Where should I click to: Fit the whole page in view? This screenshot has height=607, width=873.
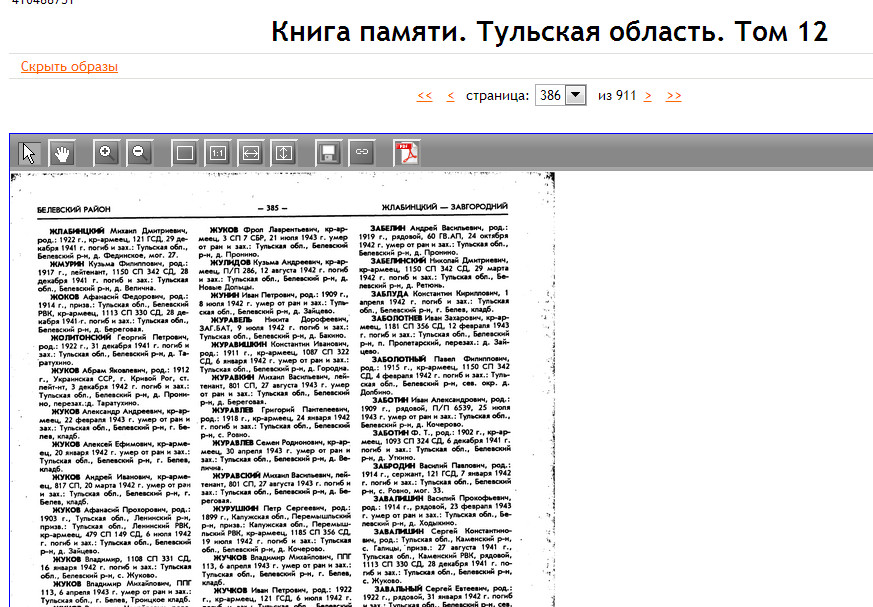[x=184, y=153]
